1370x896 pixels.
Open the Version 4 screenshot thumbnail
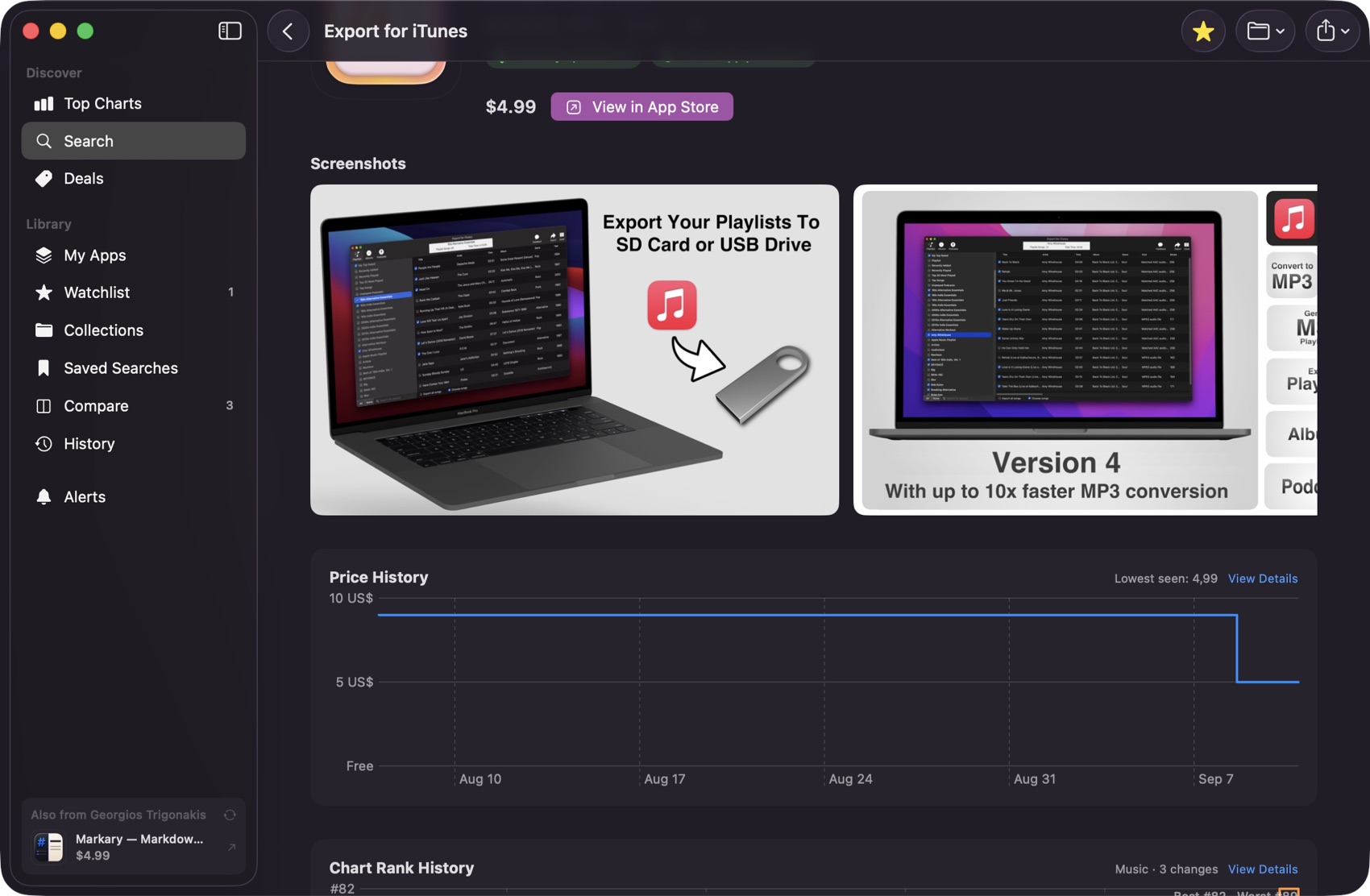click(x=1085, y=350)
